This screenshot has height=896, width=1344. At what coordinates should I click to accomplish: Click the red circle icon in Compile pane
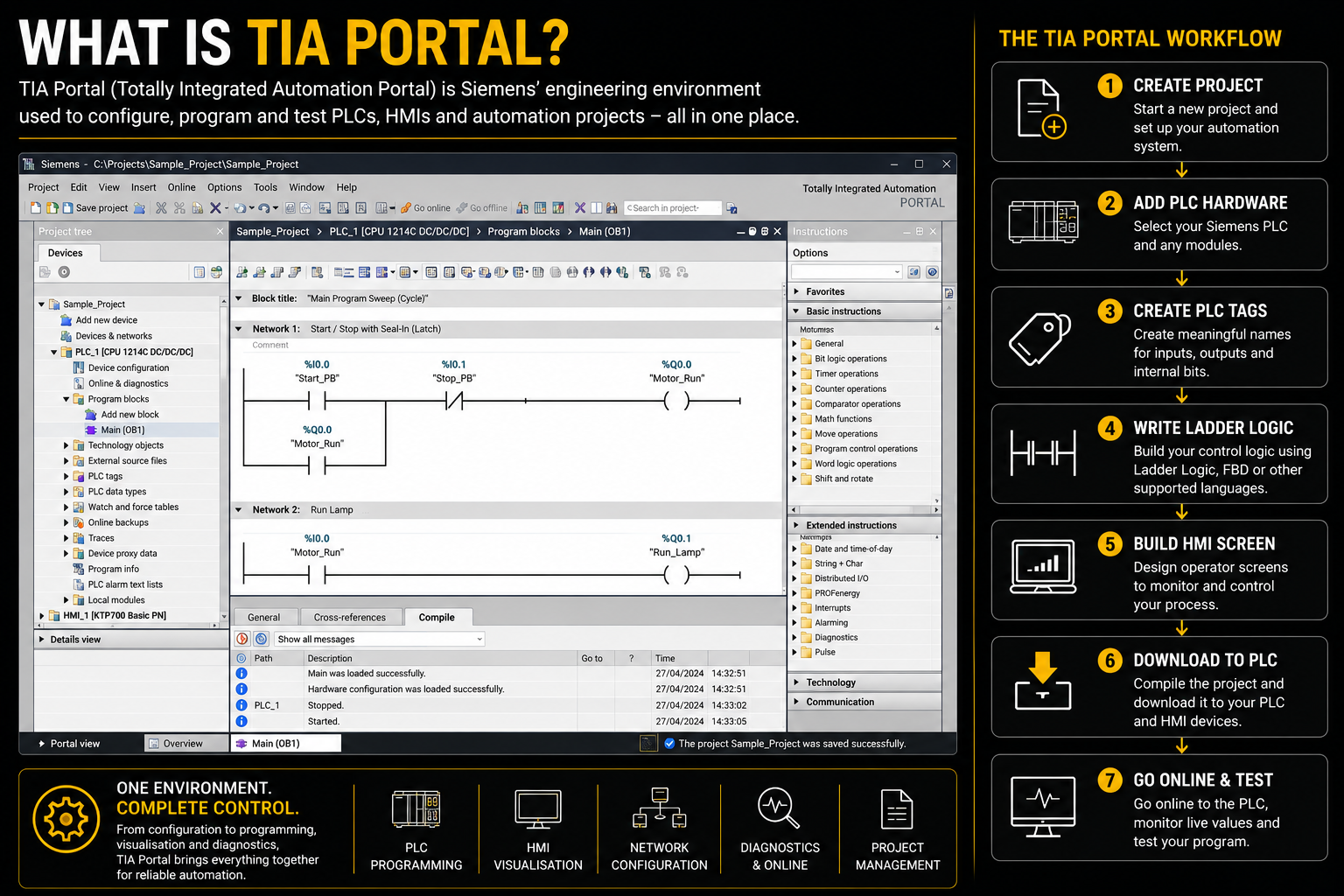pos(242,640)
